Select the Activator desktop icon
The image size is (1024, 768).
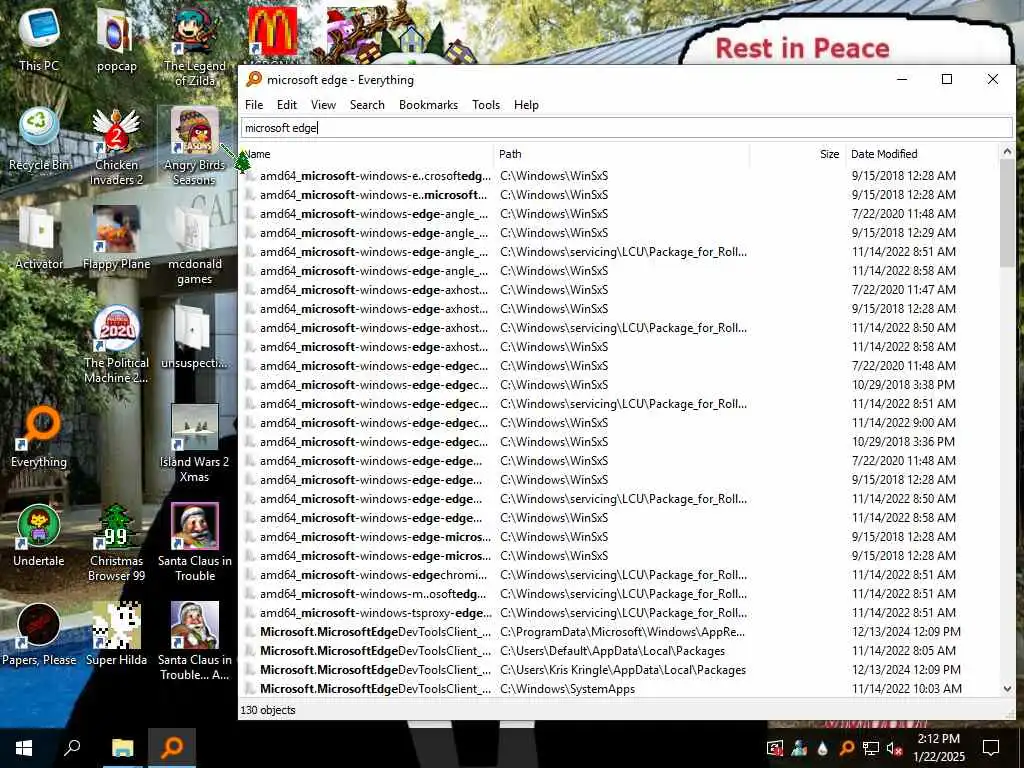(x=39, y=238)
